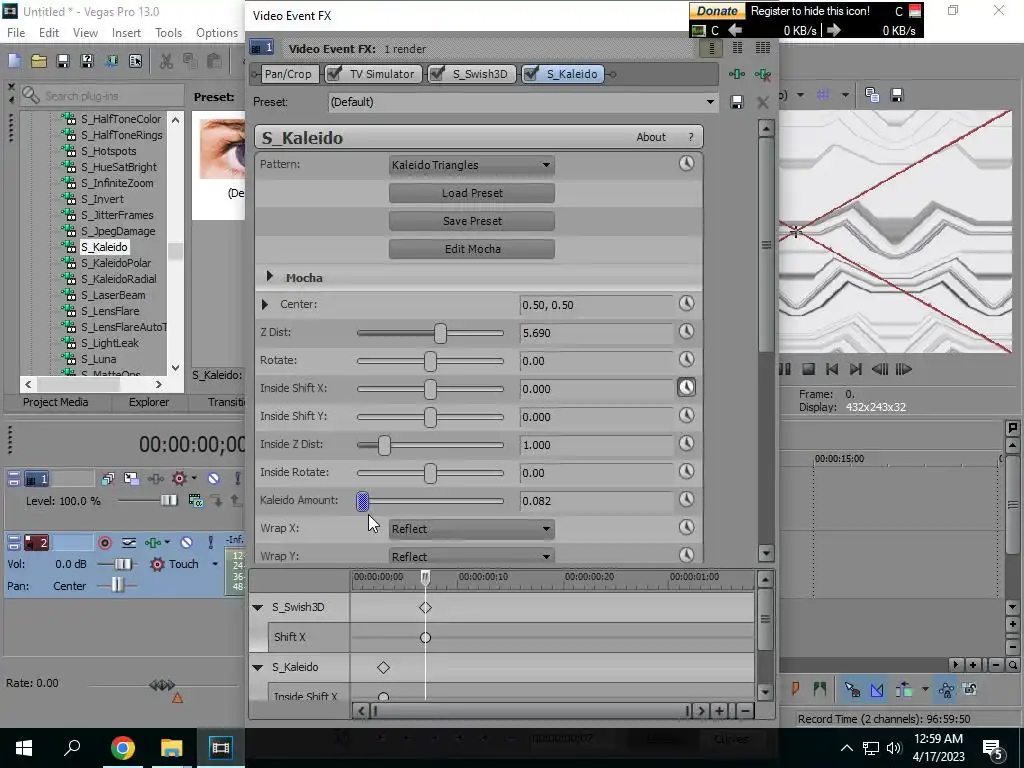Click the Save Preset disk icon

[x=737, y=103]
